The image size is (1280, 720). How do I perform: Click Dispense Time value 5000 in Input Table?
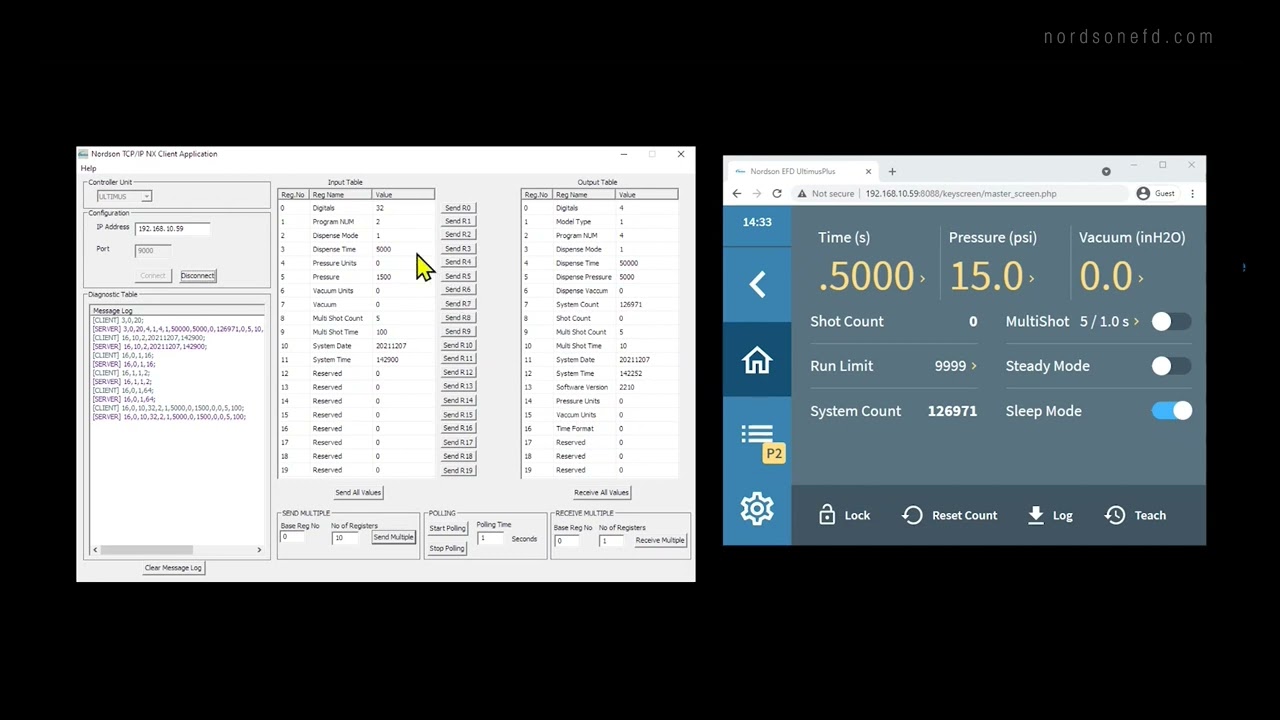point(384,249)
